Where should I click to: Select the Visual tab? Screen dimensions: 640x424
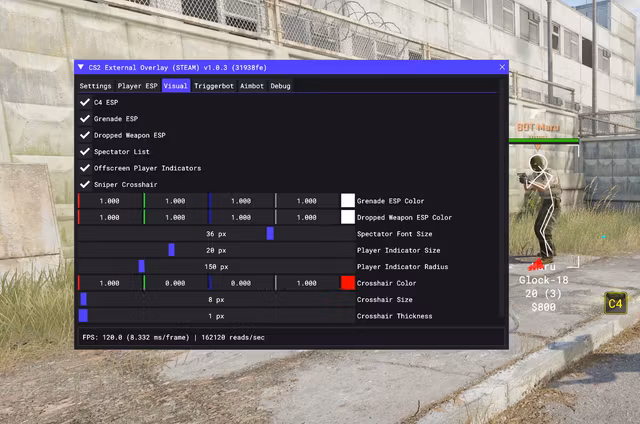(x=176, y=86)
